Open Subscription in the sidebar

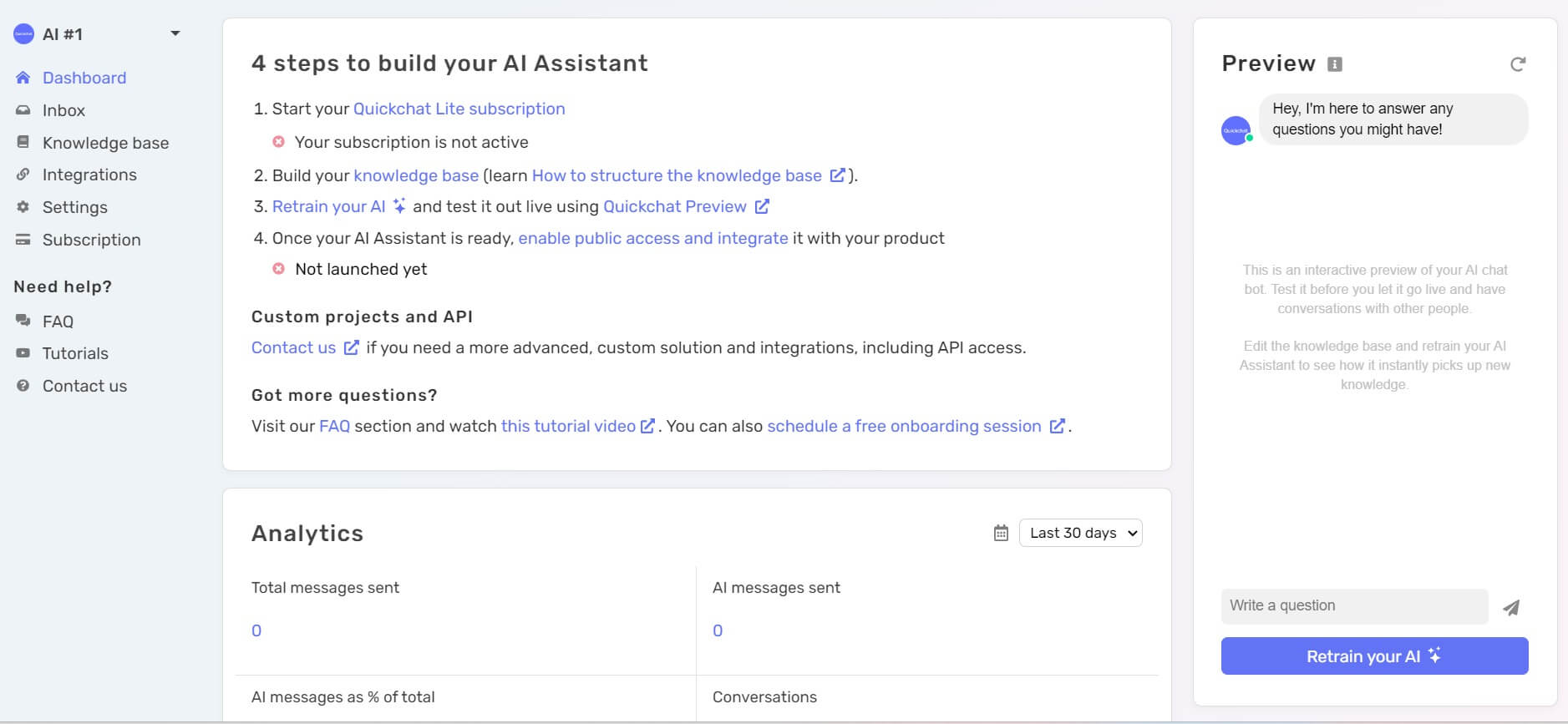tap(91, 240)
